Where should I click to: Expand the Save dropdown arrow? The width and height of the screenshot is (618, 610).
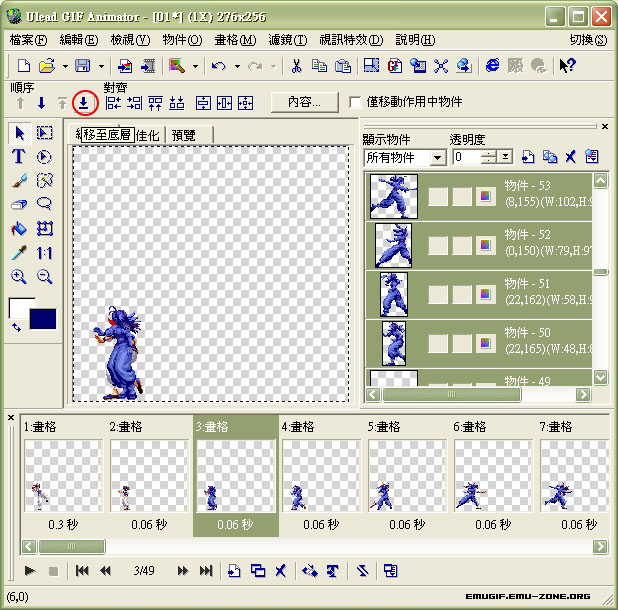(x=101, y=66)
